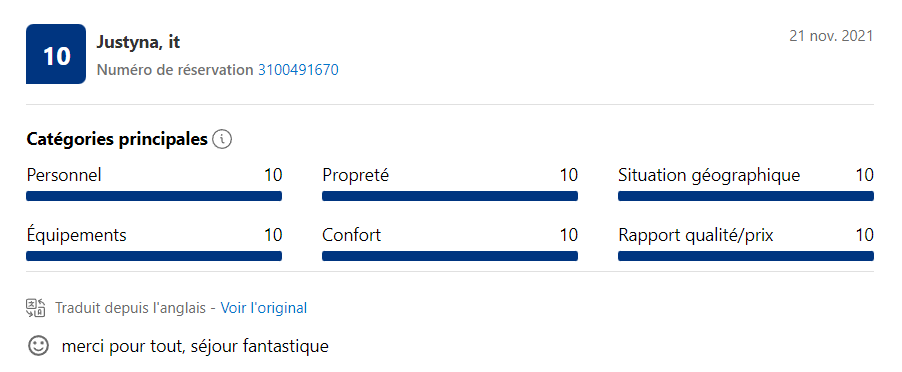Click the Catégories principales heading

point(117,139)
